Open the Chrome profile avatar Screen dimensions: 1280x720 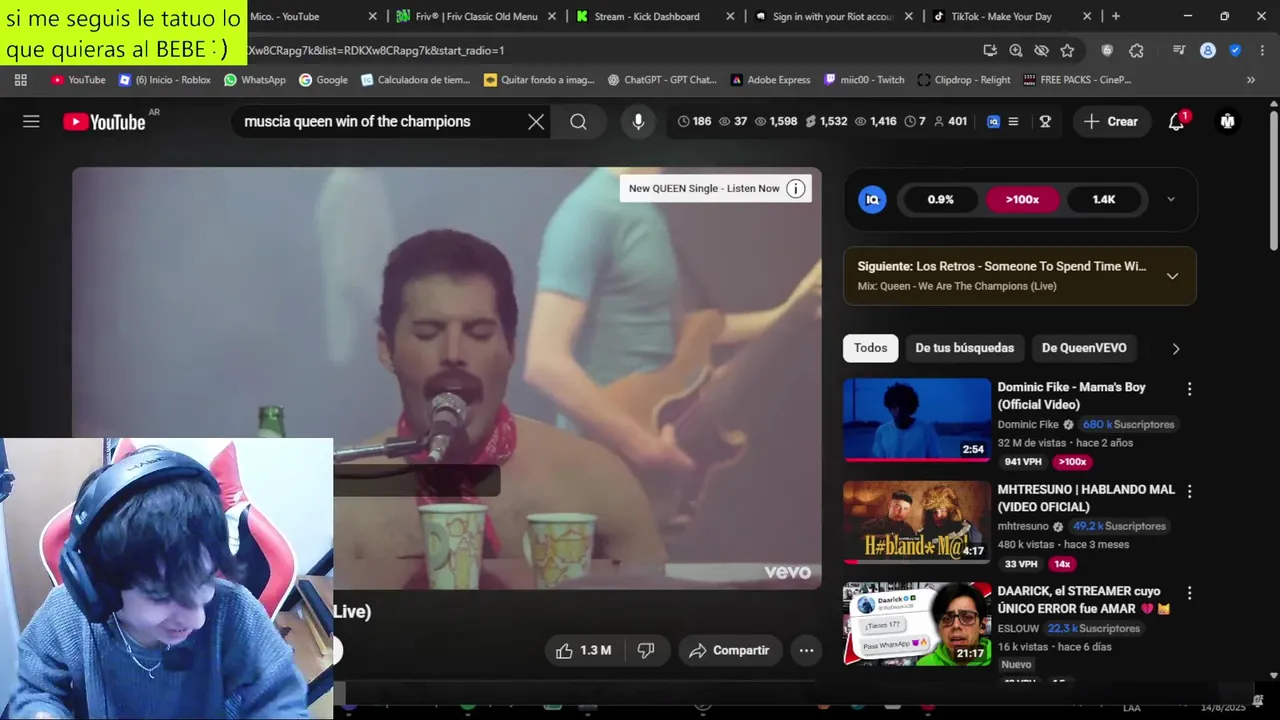coord(1208,51)
